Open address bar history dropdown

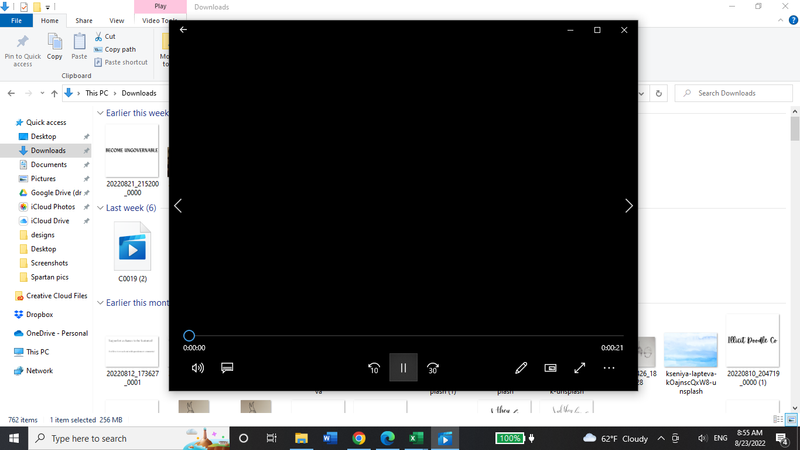click(641, 93)
